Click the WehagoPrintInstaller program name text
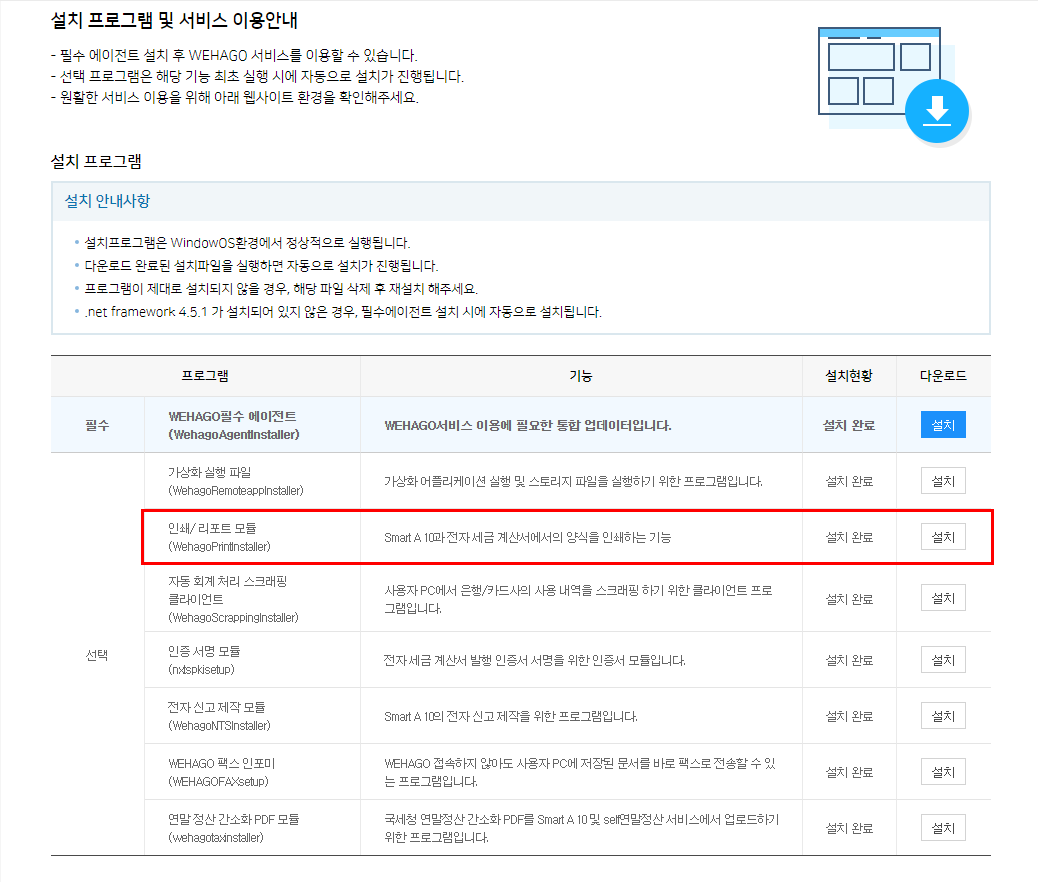Viewport: 1038px width, 882px height. point(219,547)
